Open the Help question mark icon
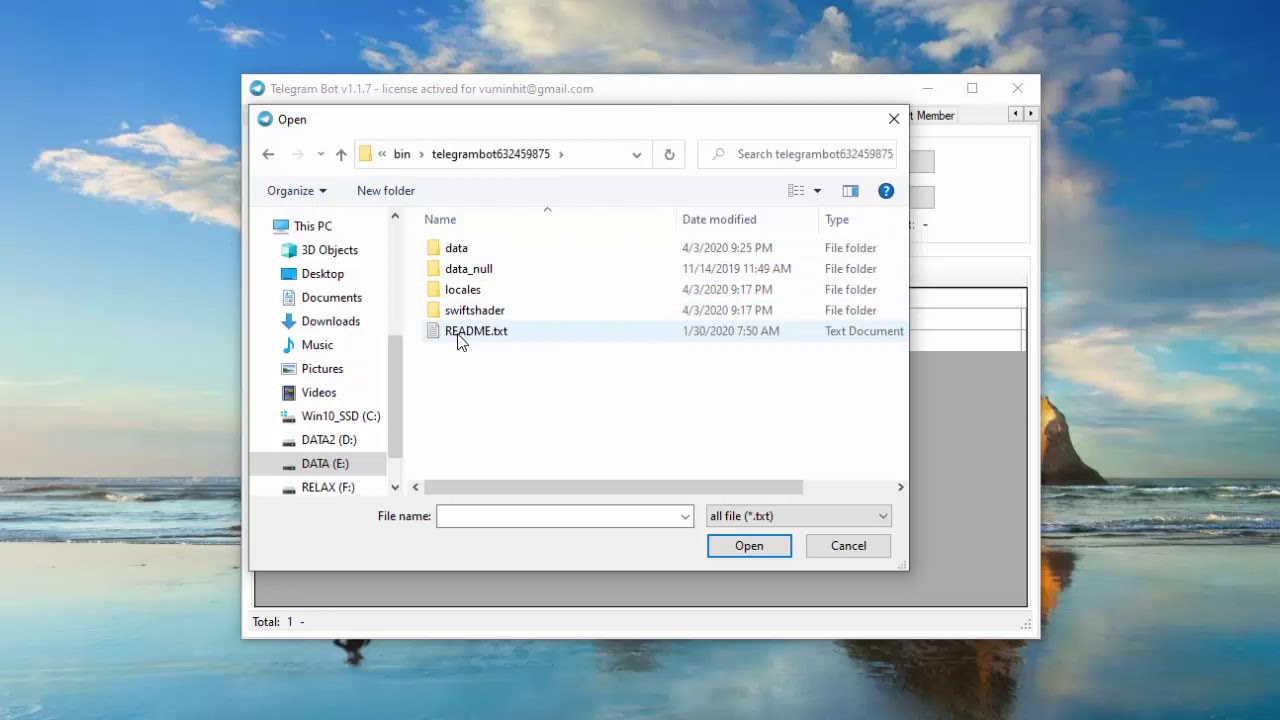This screenshot has width=1280, height=720. tap(885, 191)
